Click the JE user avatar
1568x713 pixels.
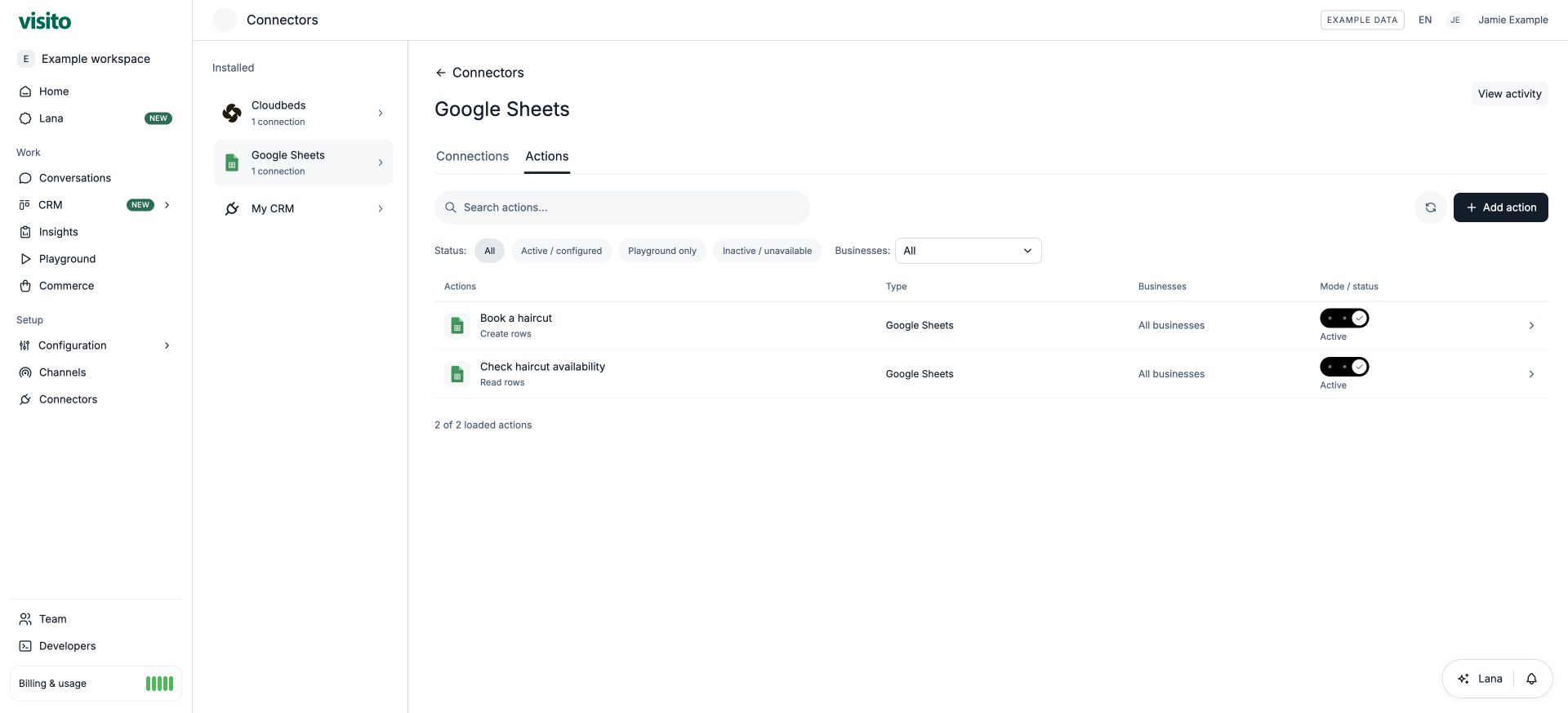click(1455, 20)
